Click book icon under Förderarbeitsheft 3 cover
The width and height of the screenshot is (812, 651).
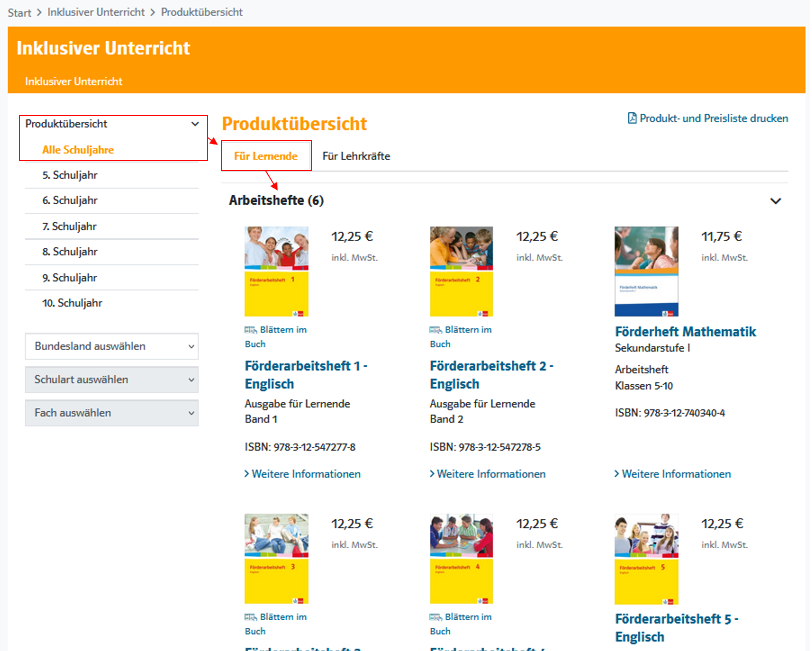click(251, 617)
